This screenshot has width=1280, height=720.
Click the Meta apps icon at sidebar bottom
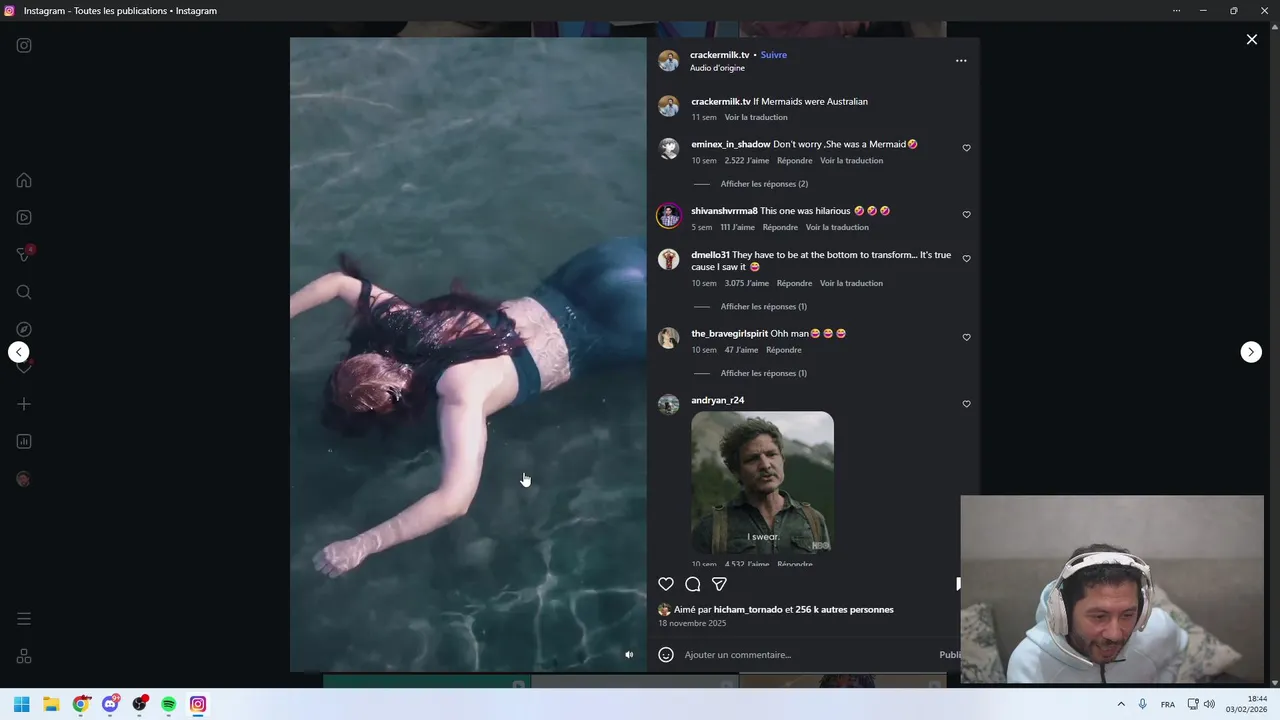coord(24,656)
